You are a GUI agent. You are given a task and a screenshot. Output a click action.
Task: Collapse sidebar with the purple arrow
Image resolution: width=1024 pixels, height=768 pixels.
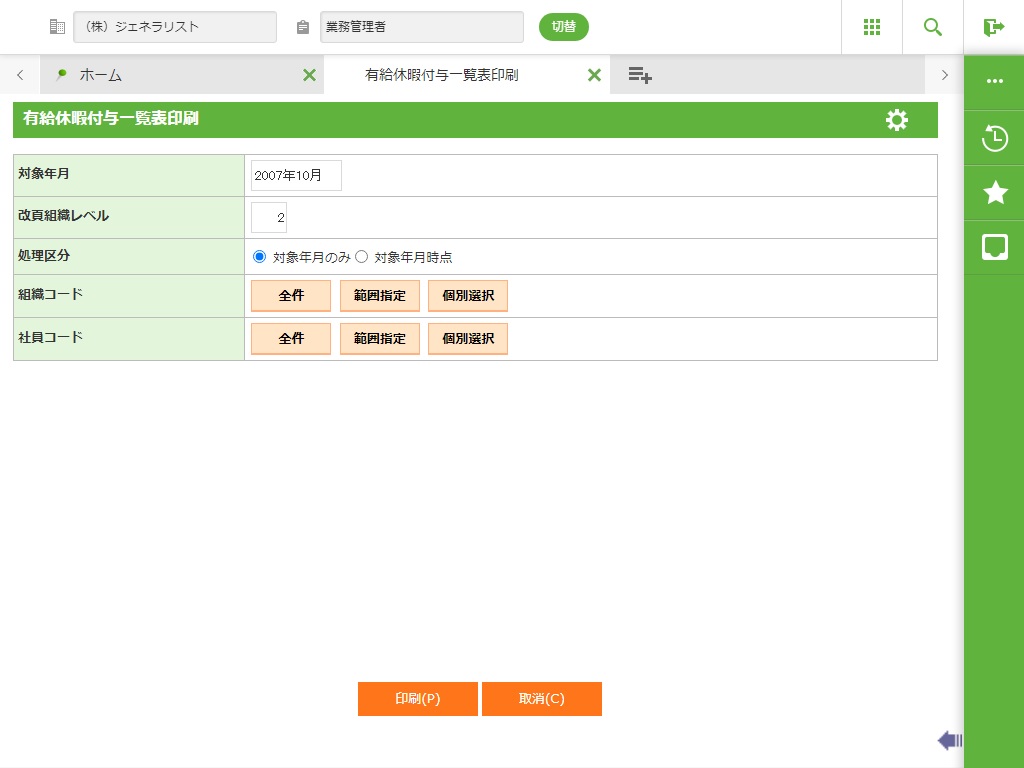(949, 740)
